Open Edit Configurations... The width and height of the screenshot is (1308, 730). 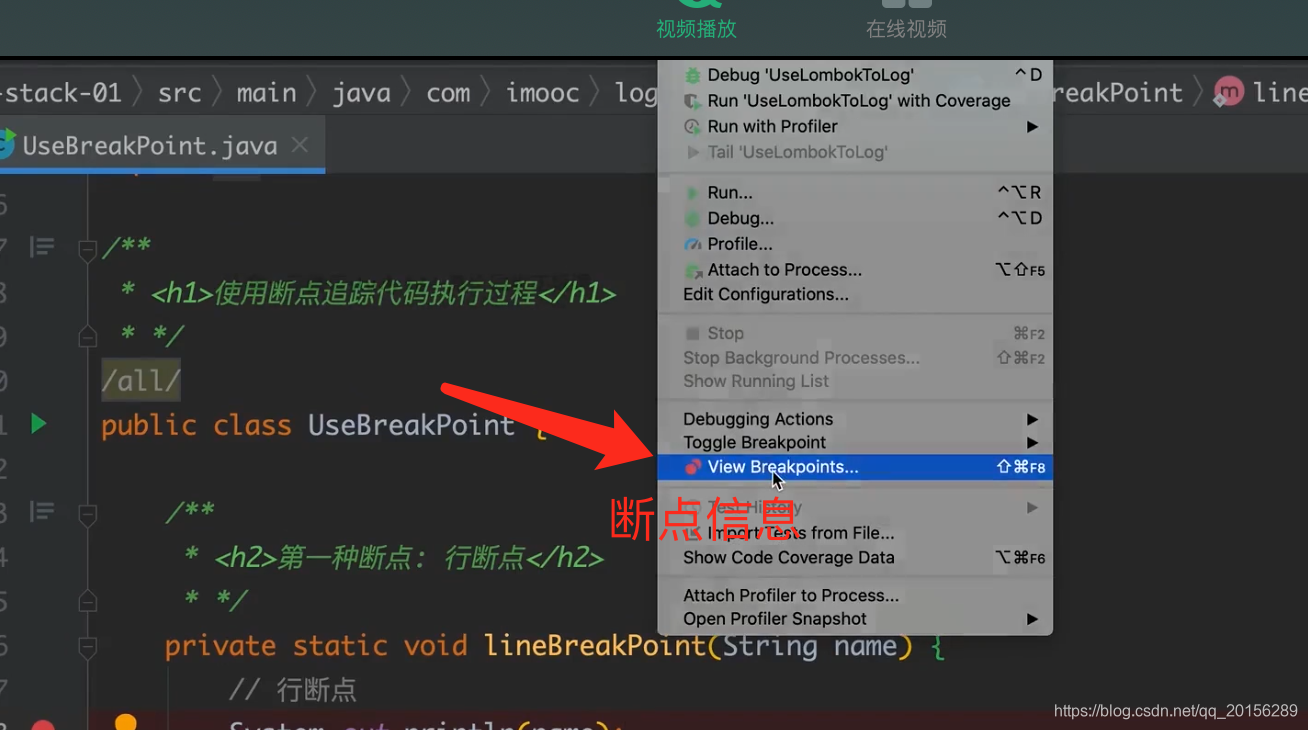click(x=855, y=294)
